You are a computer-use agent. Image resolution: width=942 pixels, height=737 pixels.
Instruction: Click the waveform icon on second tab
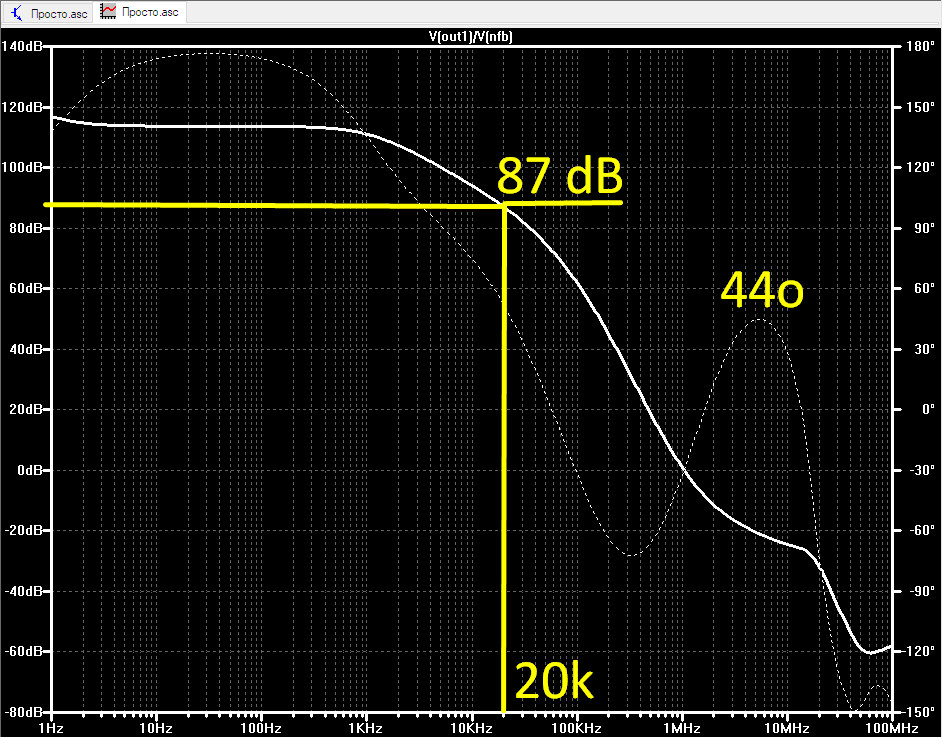[108, 11]
